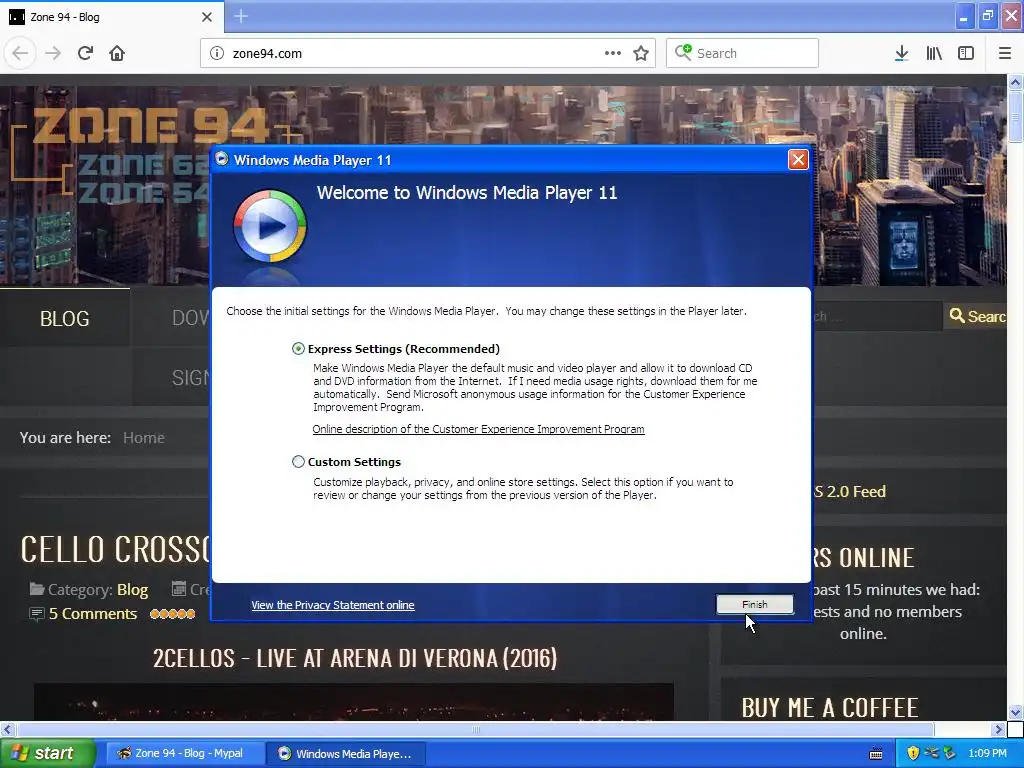Open View the Privacy Statement online link

tap(332, 605)
